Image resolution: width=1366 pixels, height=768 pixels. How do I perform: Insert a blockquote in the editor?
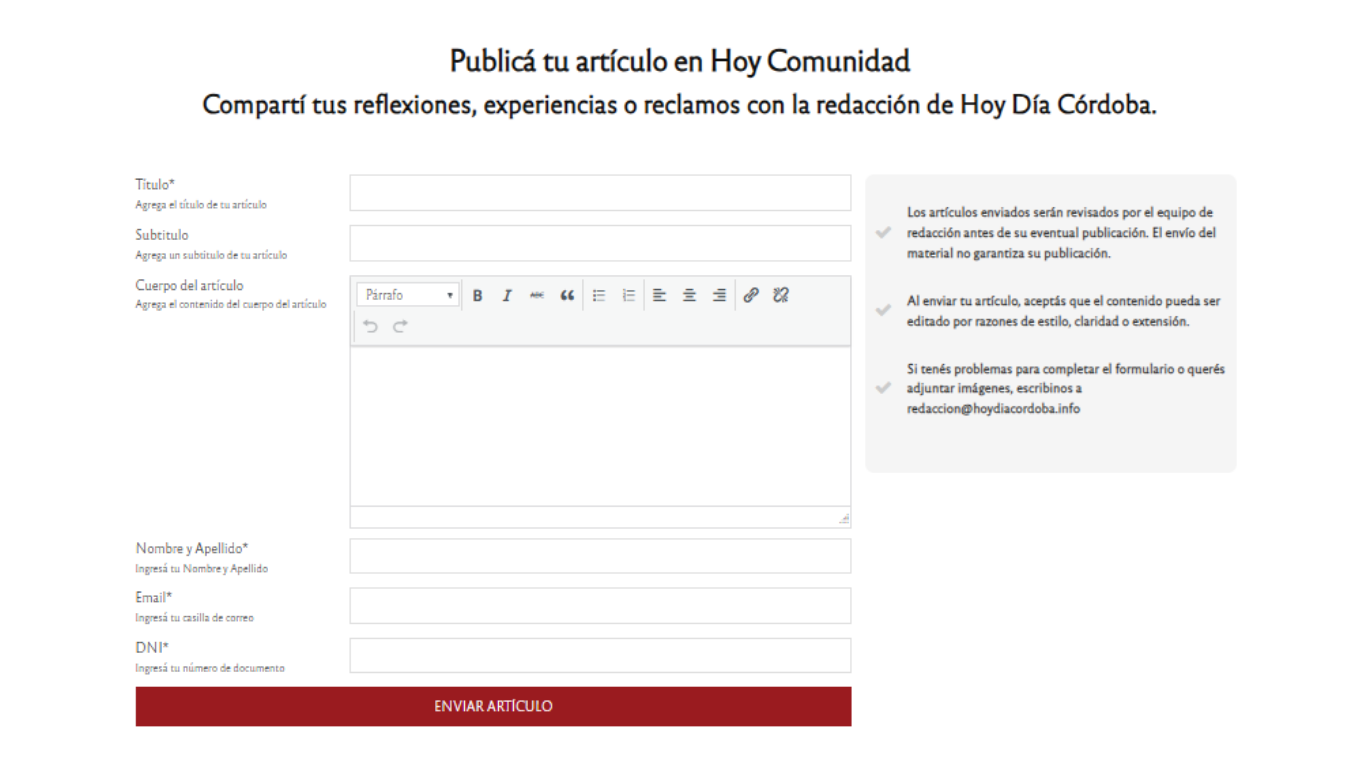pos(566,294)
